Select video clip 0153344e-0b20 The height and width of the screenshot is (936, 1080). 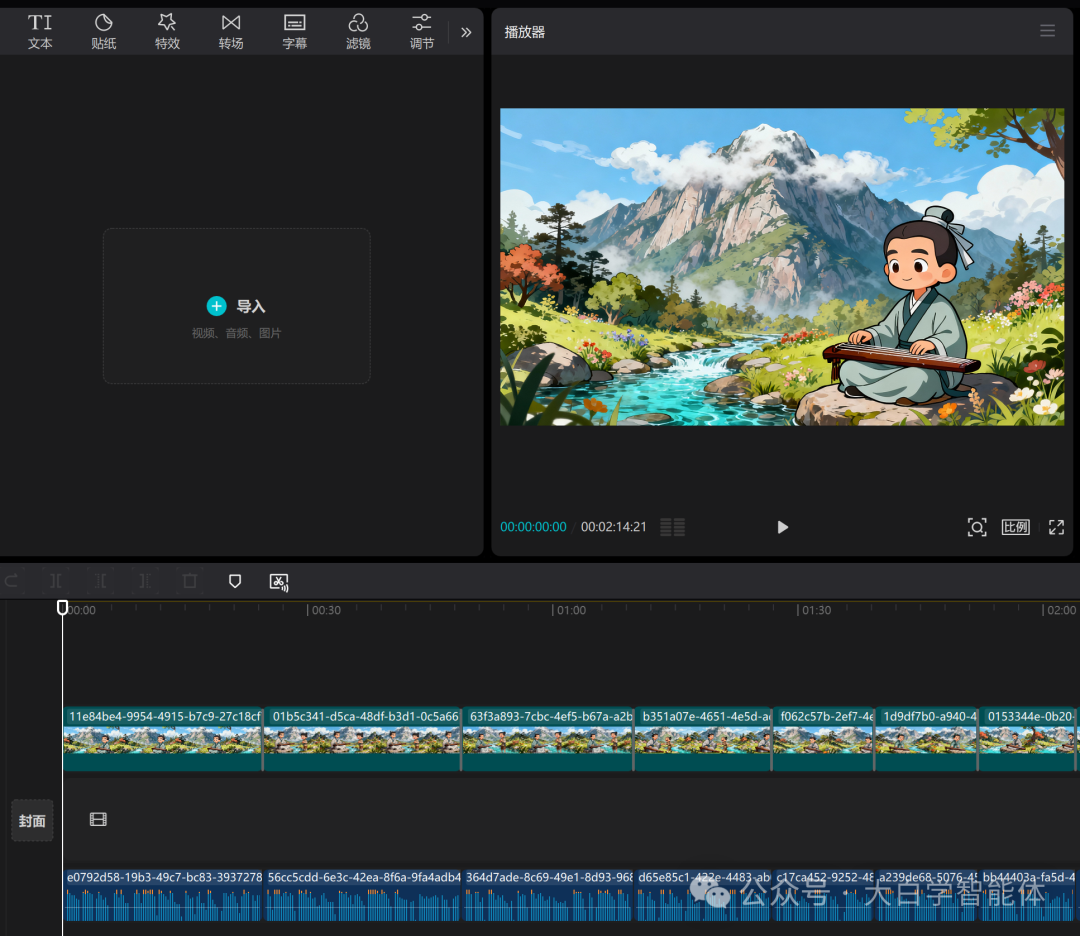coord(1028,739)
